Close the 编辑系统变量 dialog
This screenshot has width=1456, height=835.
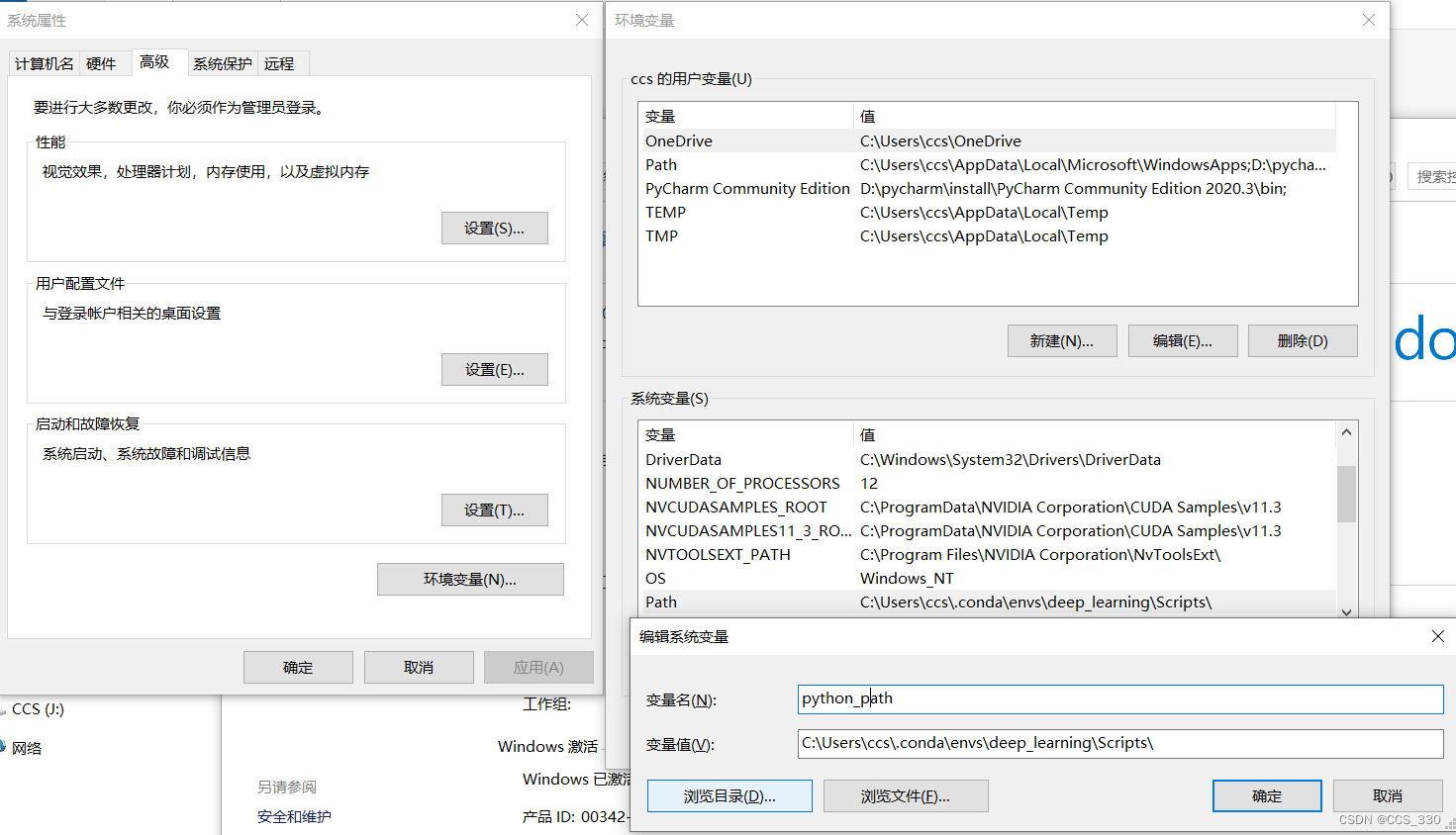pyautogui.click(x=1438, y=636)
